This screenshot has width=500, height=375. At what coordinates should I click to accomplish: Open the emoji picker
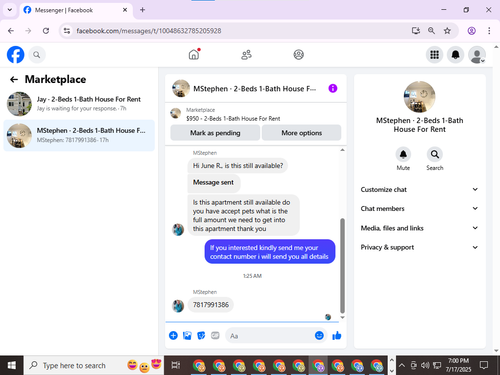click(x=319, y=335)
